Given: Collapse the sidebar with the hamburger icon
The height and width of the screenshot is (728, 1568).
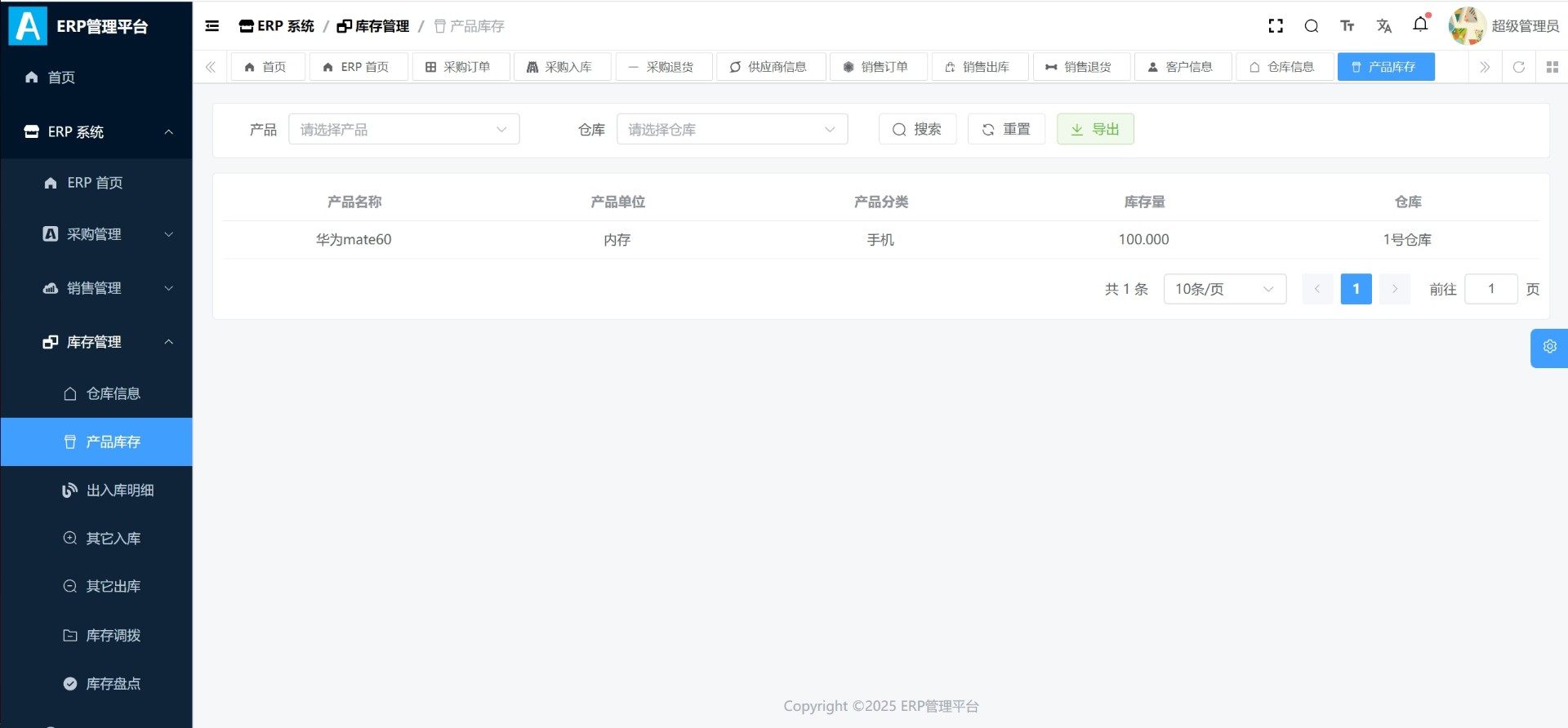Looking at the screenshot, I should (x=212, y=26).
